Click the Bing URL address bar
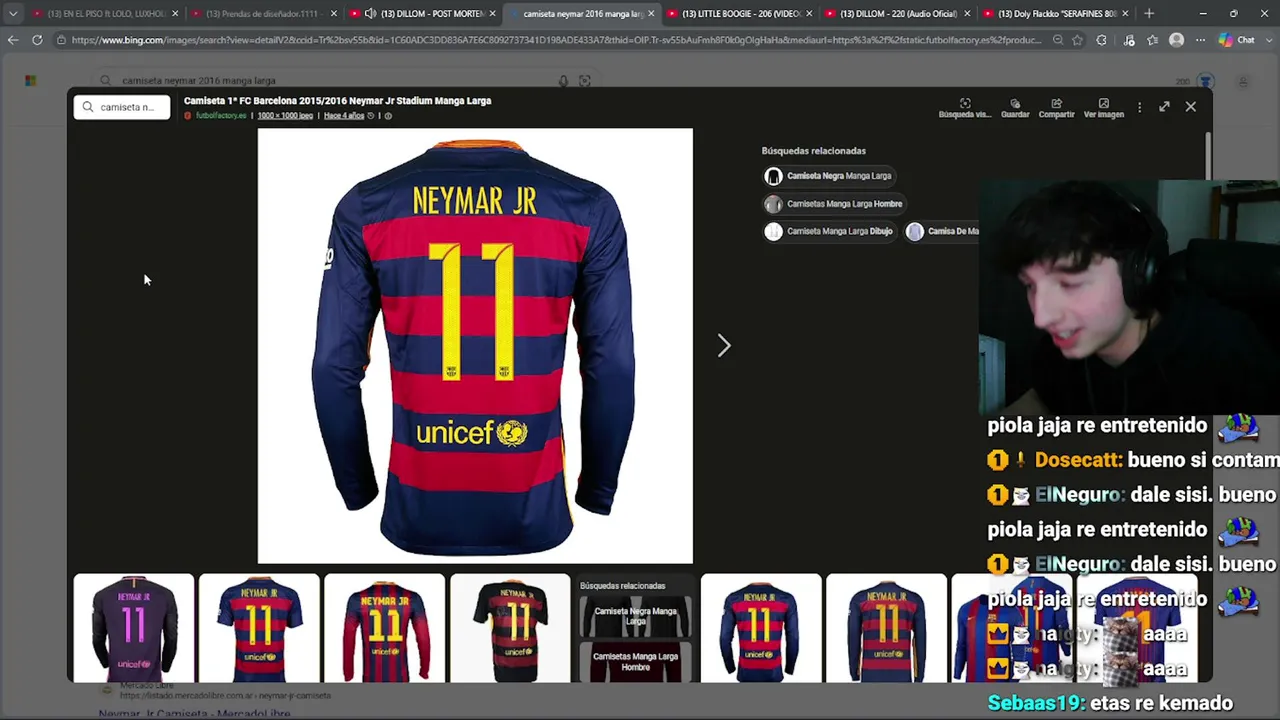This screenshot has width=1280, height=720. click(x=557, y=40)
